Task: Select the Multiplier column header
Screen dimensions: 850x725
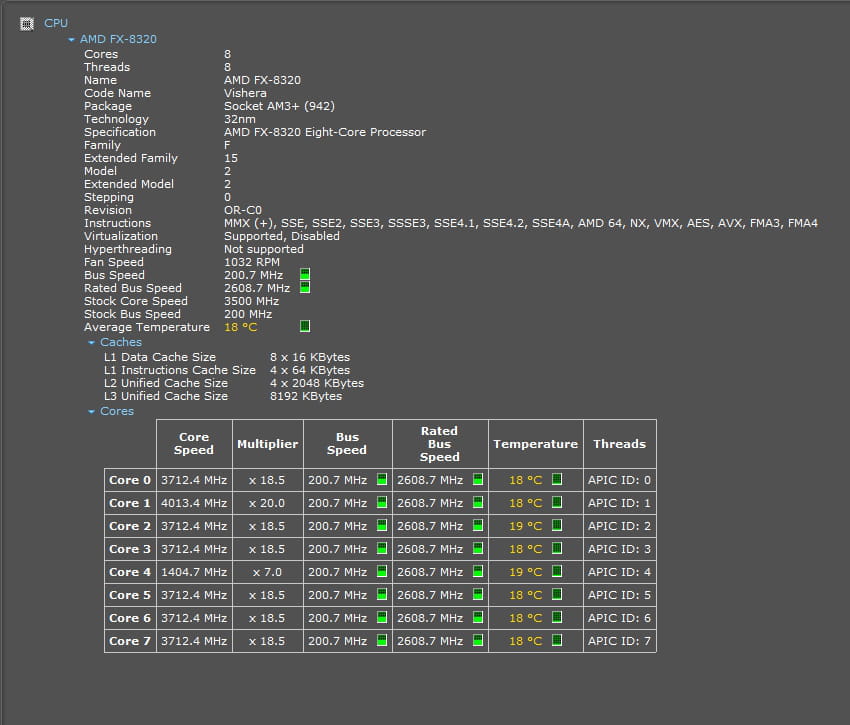Action: (268, 444)
